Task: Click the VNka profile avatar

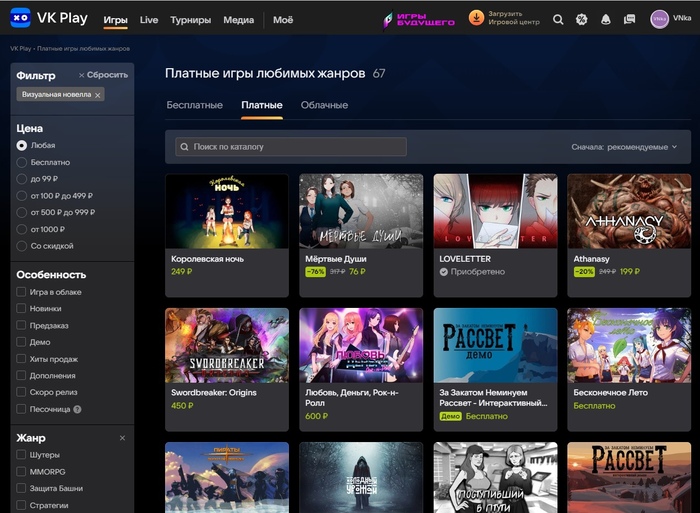Action: 659,19
